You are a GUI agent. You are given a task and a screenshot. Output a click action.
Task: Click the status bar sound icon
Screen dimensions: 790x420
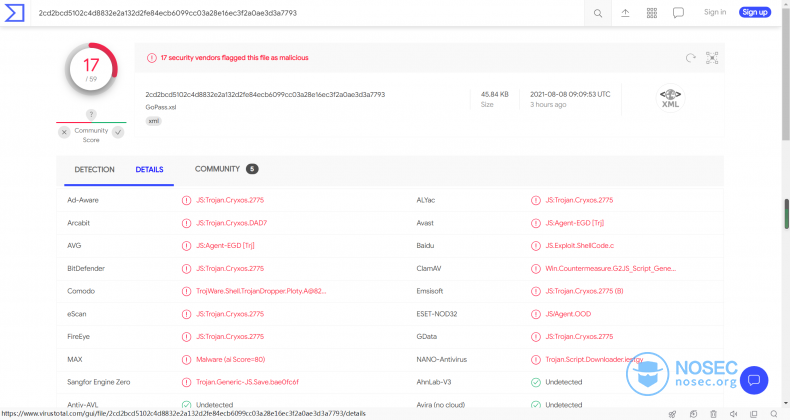[733, 414]
